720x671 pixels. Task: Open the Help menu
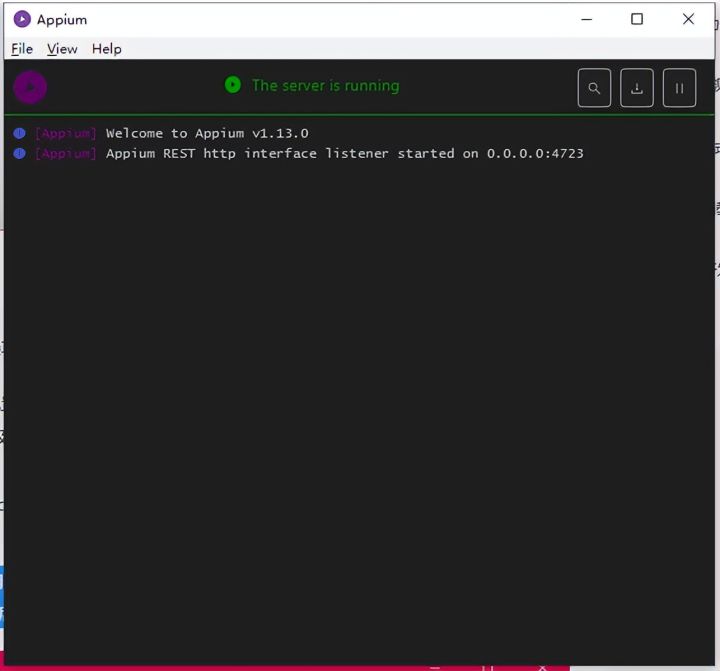(107, 49)
